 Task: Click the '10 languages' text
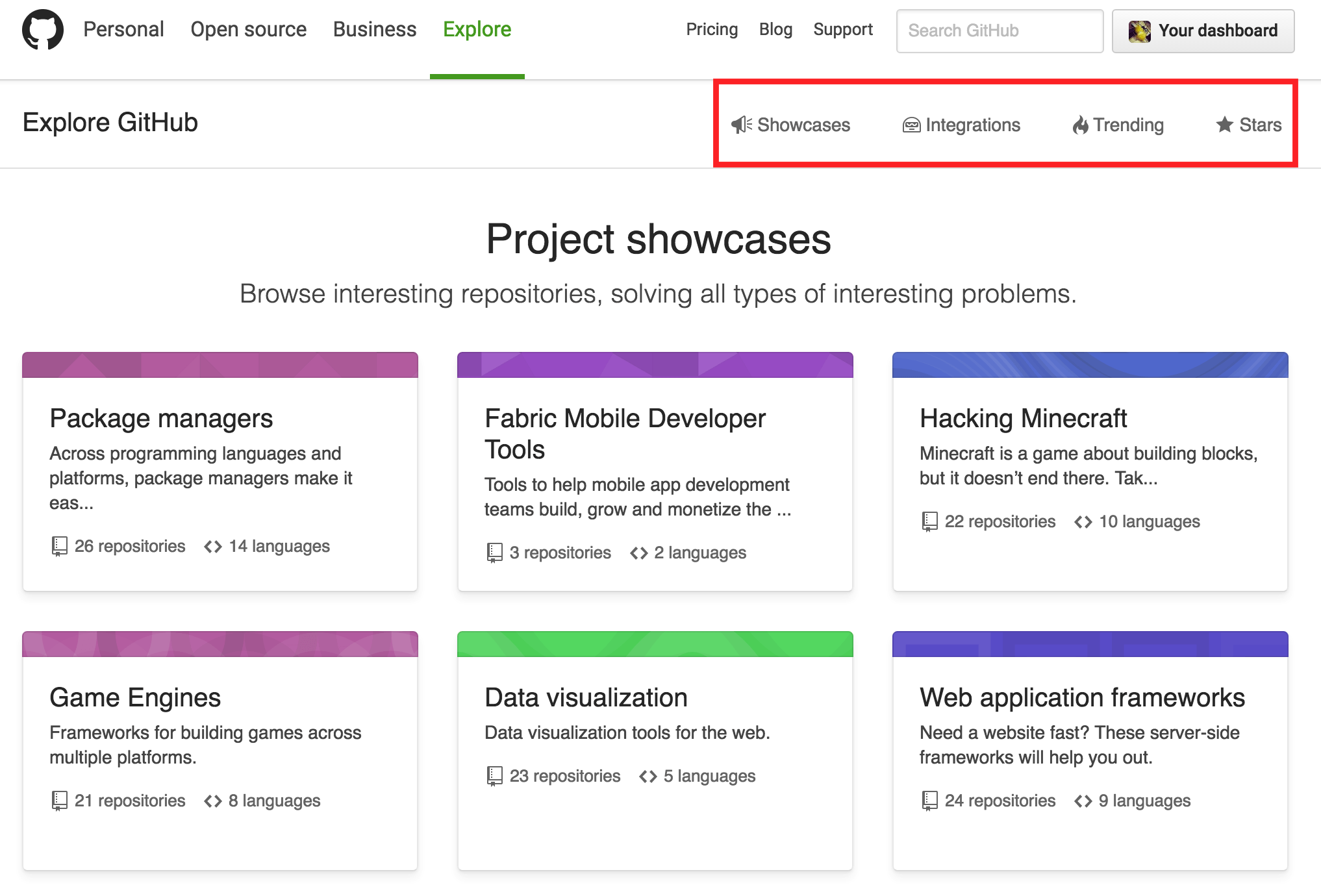coord(1150,521)
